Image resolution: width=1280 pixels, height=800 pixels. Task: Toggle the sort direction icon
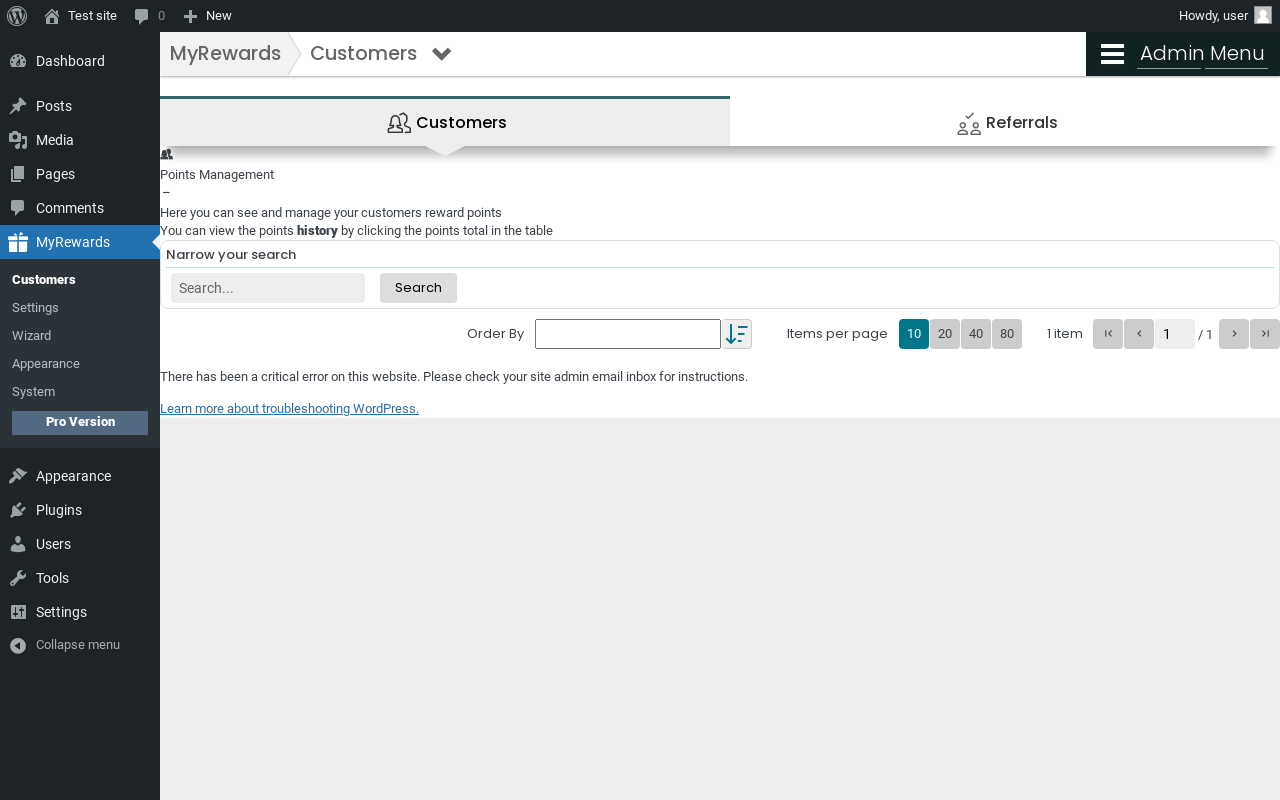[737, 334]
